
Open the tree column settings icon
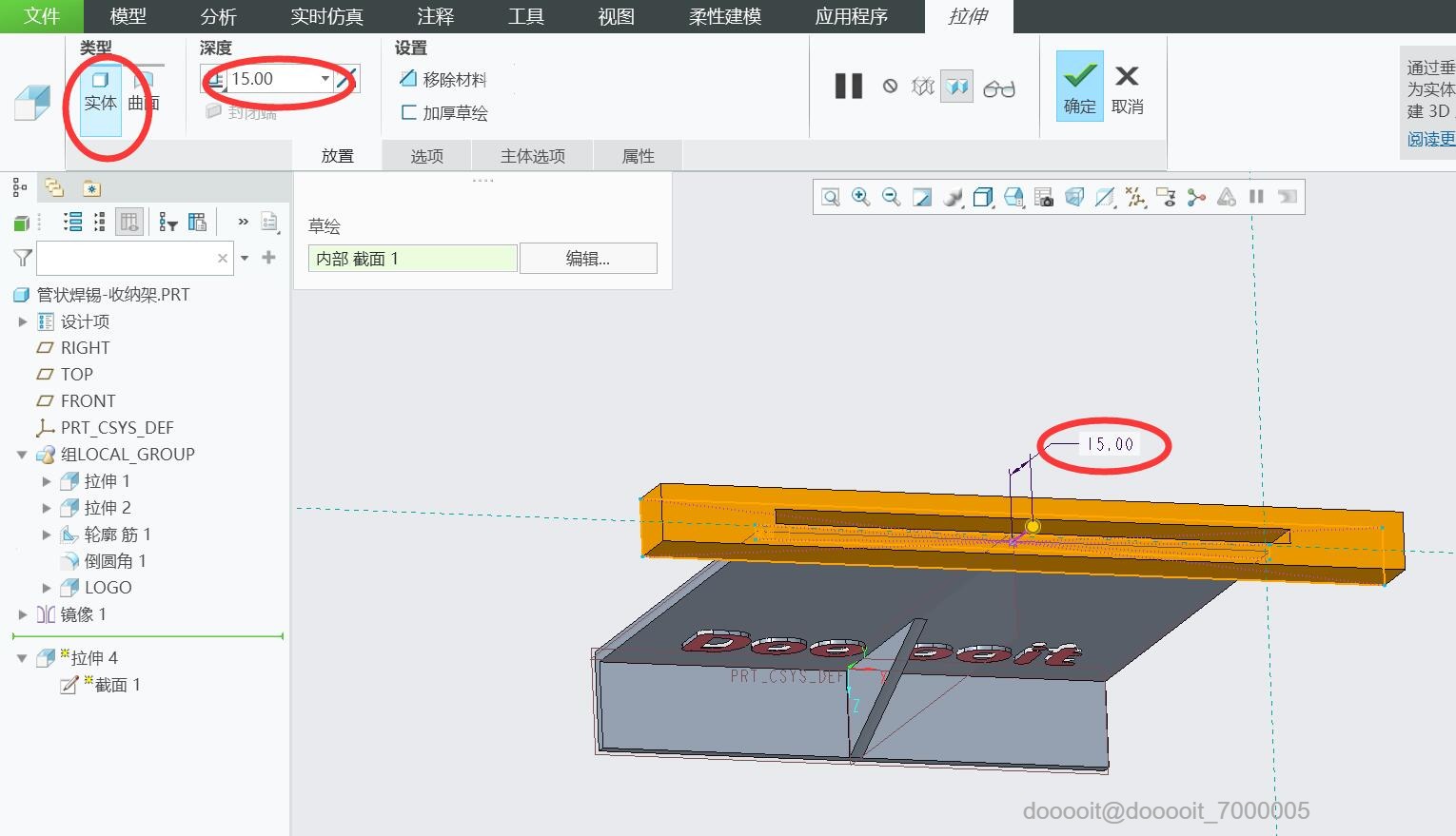click(x=197, y=223)
